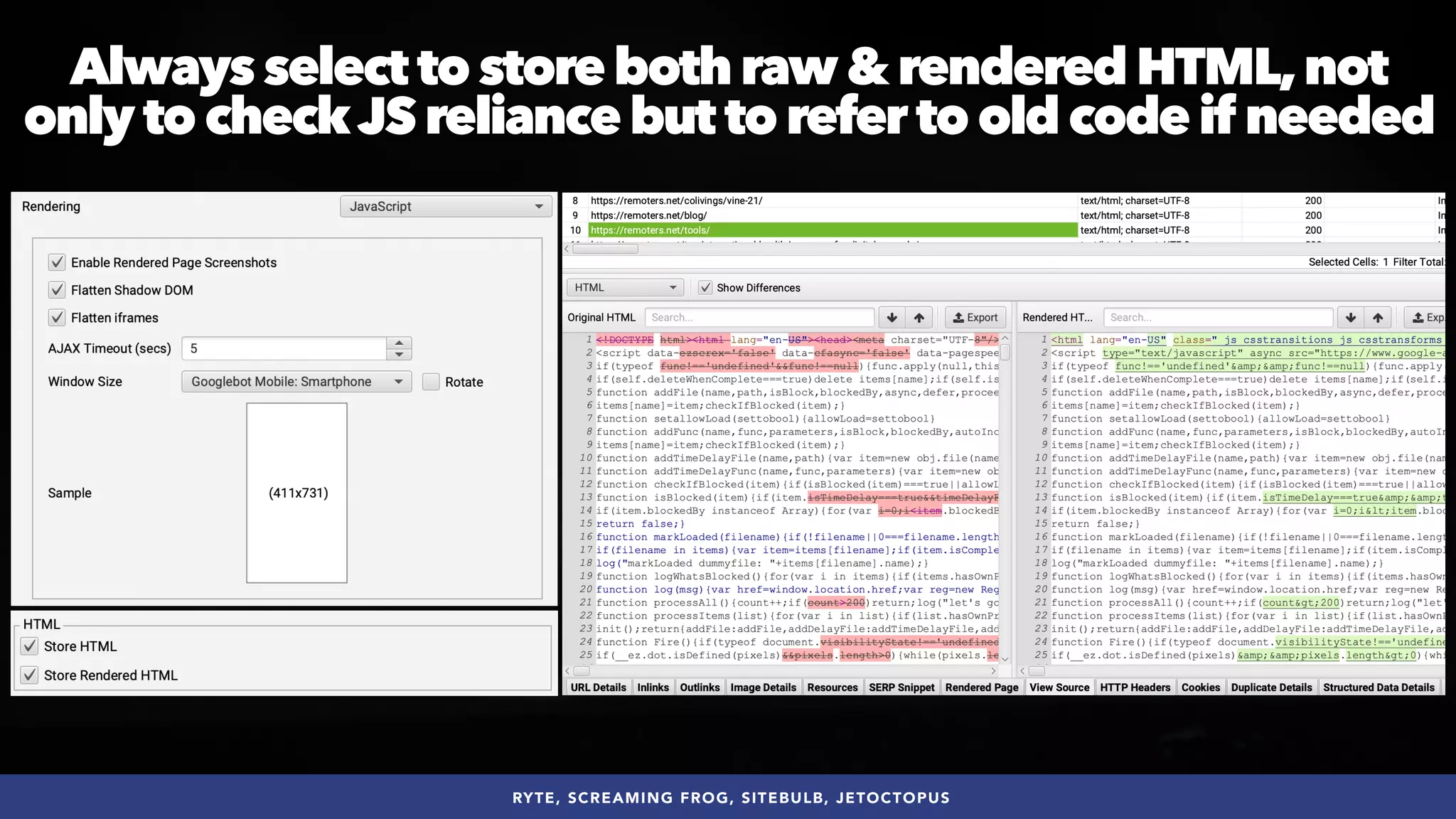Viewport: 1456px width, 819px height.
Task: Click the AJAX Timeout seconds field
Action: [x=284, y=348]
